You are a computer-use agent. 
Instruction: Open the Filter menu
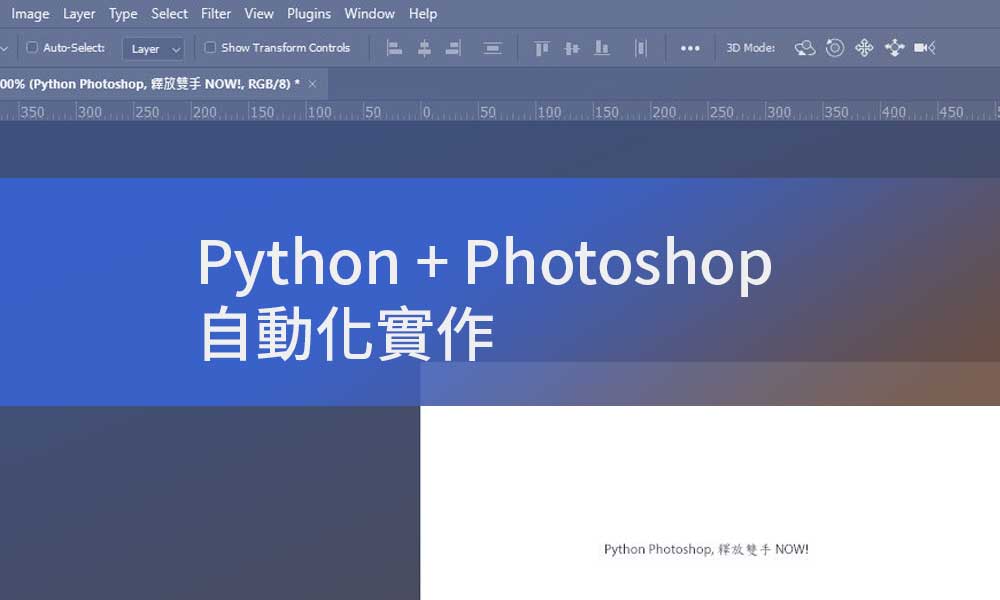(x=215, y=13)
